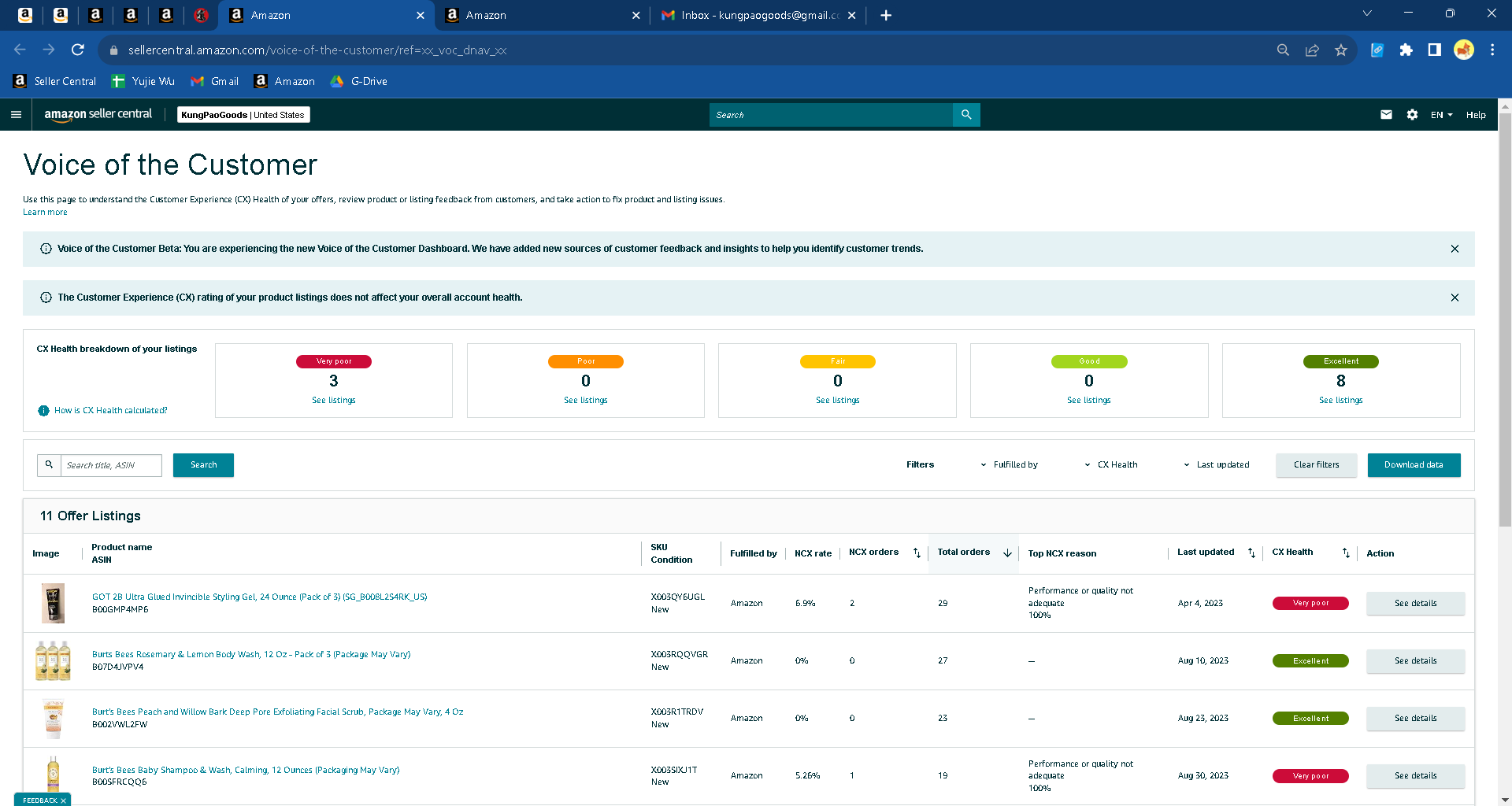Viewport: 1512px width, 806px height.
Task: Open the Yujie Wu bookmark
Action: coord(143,81)
